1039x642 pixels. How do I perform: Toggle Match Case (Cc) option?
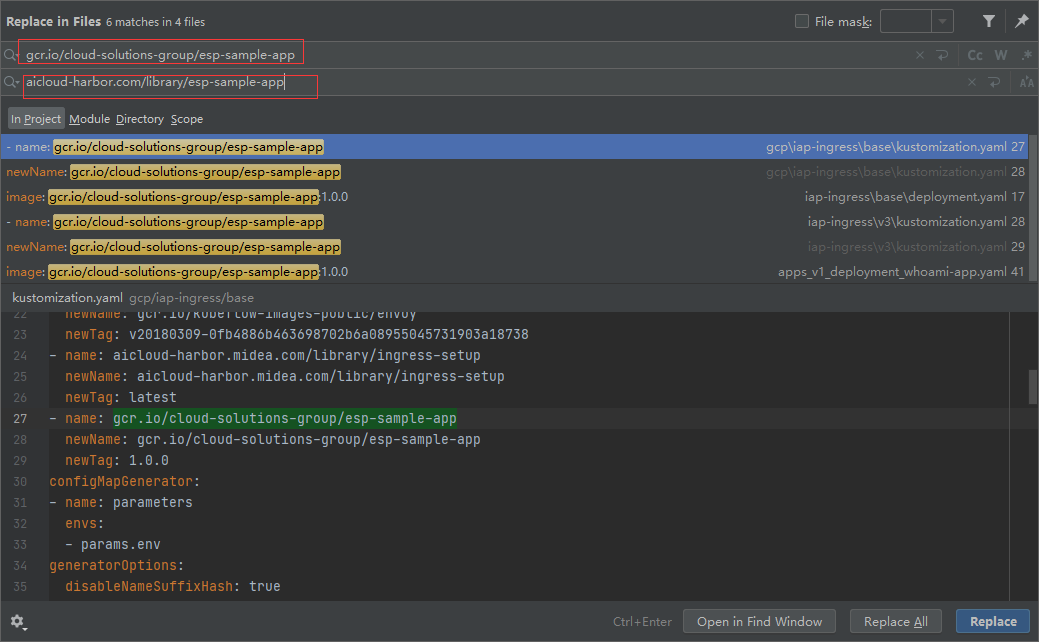[x=975, y=55]
